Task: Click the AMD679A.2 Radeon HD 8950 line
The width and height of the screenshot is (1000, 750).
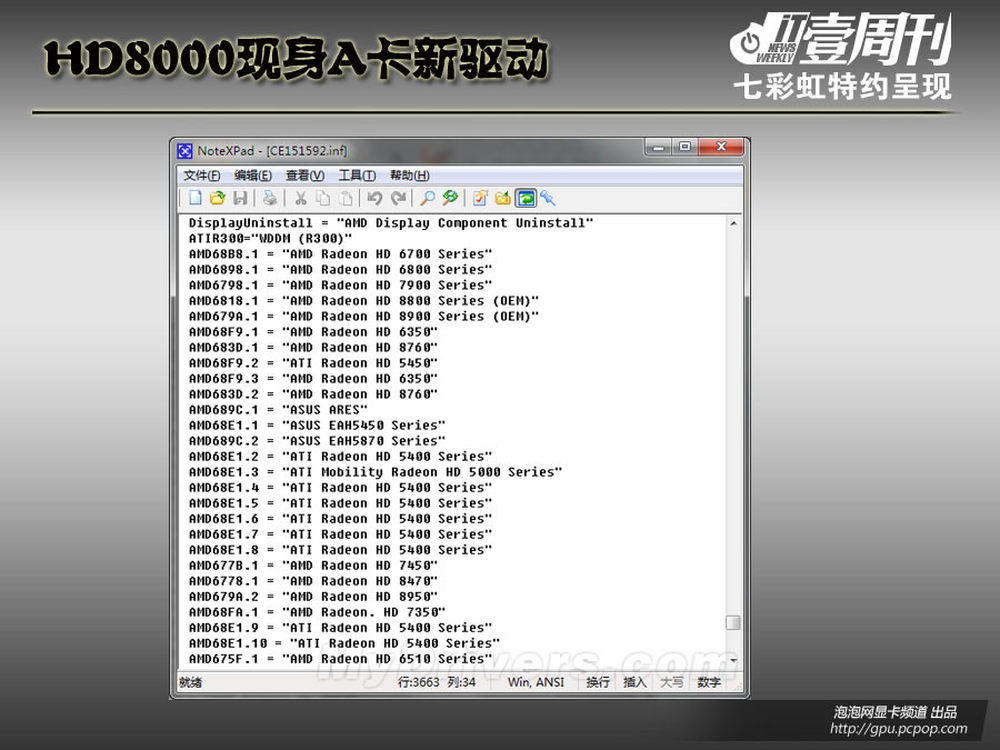Action: pos(313,596)
